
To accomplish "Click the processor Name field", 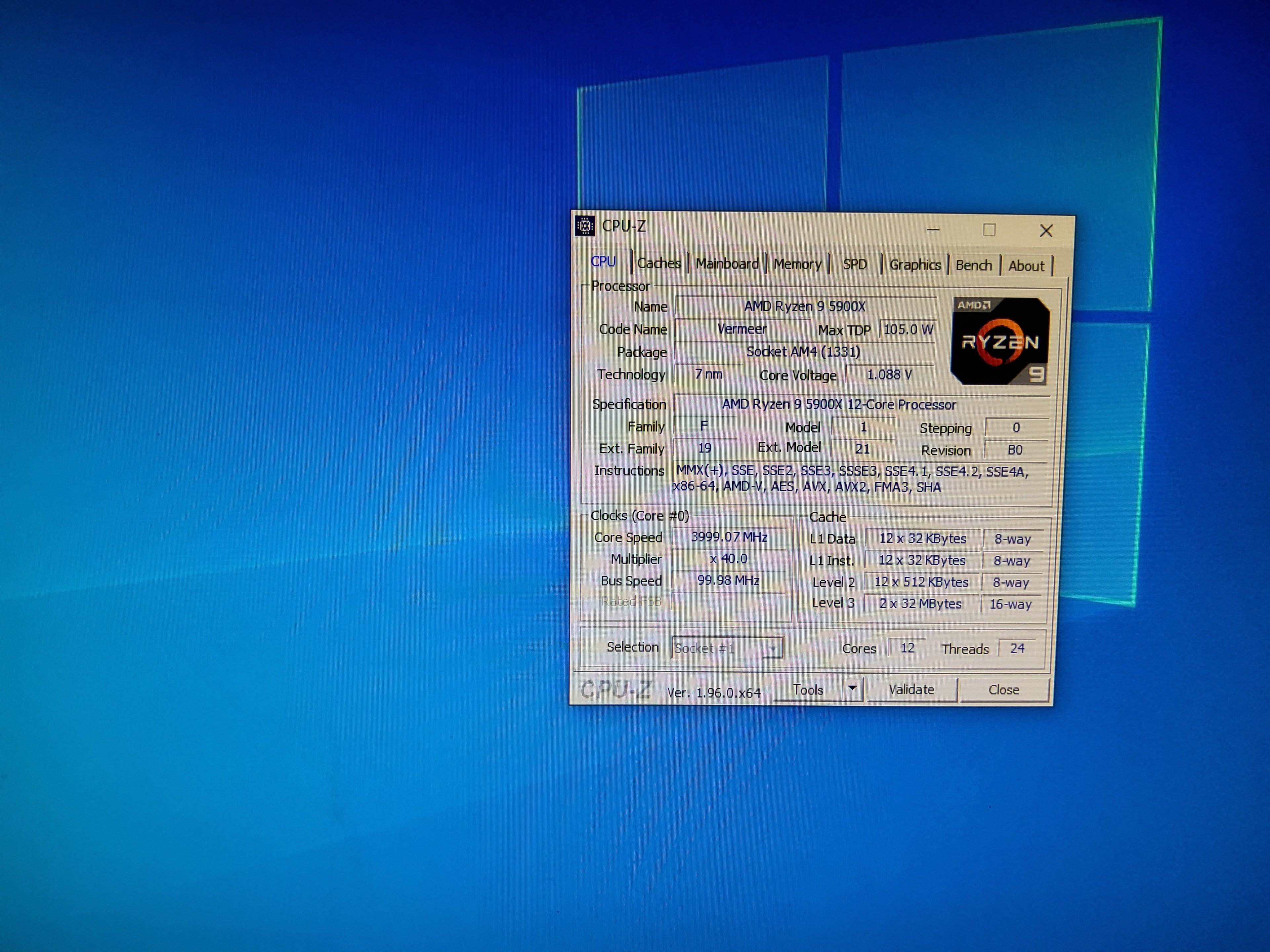I will (804, 306).
